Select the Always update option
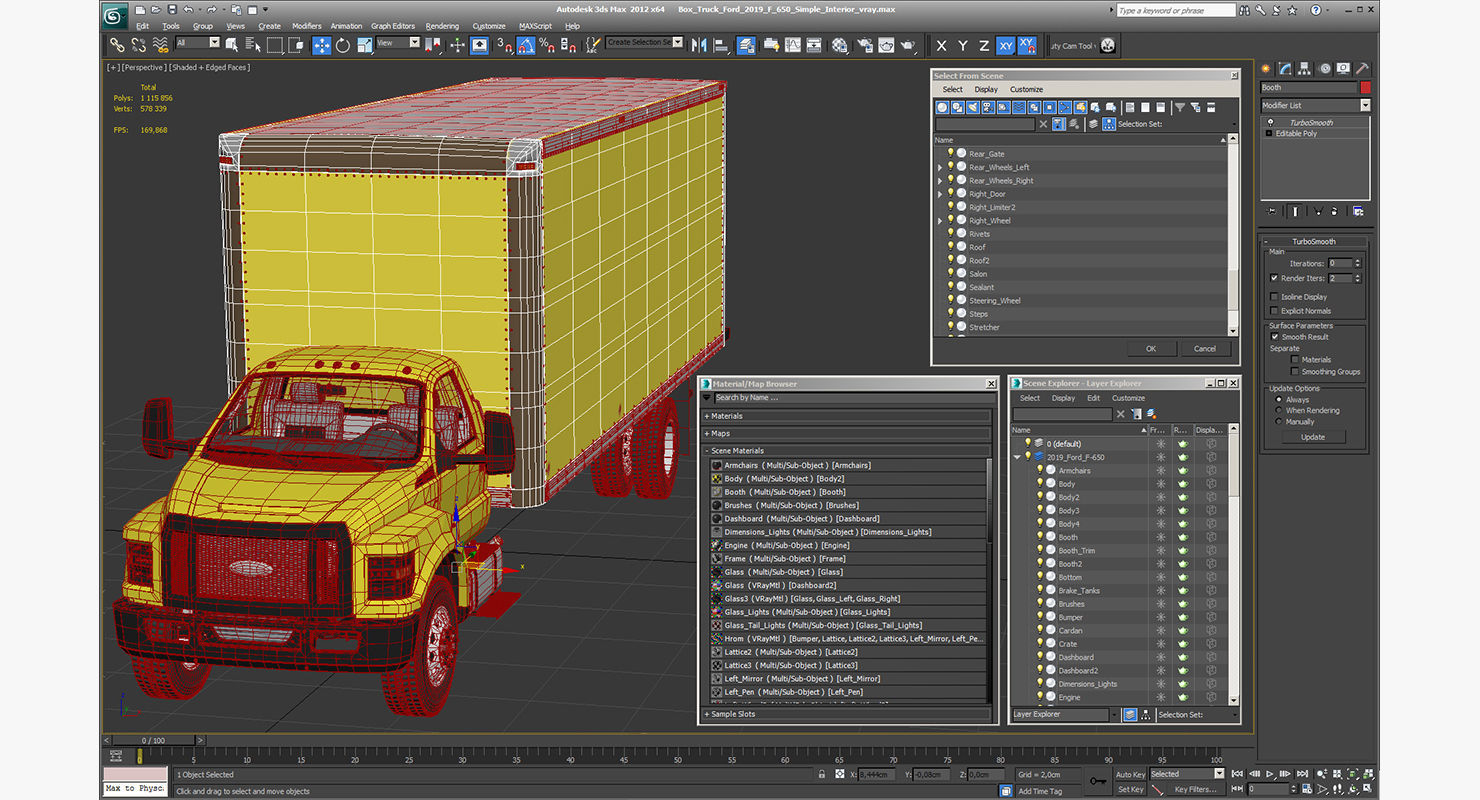The height and width of the screenshot is (800, 1480). tap(1278, 399)
